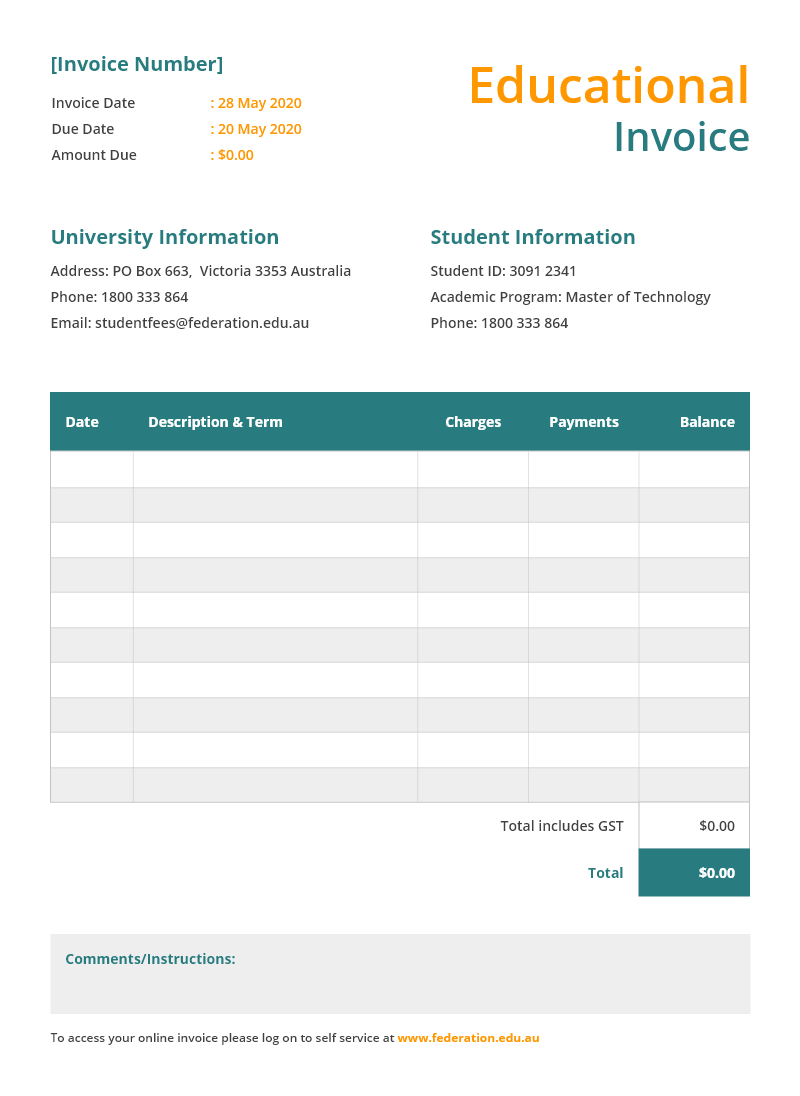Select the Payments column header
The width and height of the screenshot is (800, 1096).
tap(584, 422)
